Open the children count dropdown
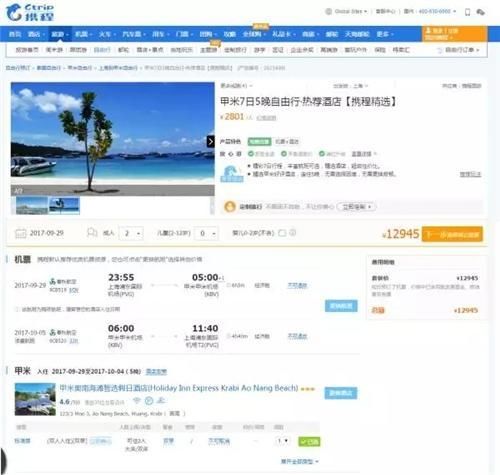 click(x=207, y=233)
